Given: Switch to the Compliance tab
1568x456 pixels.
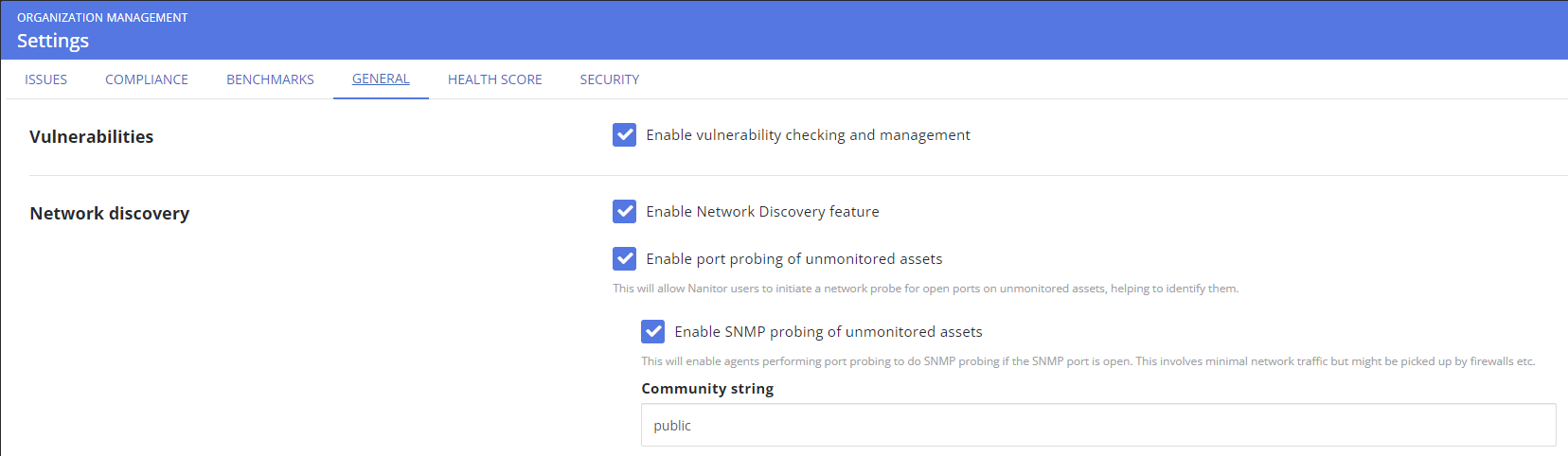Looking at the screenshot, I should coord(147,79).
